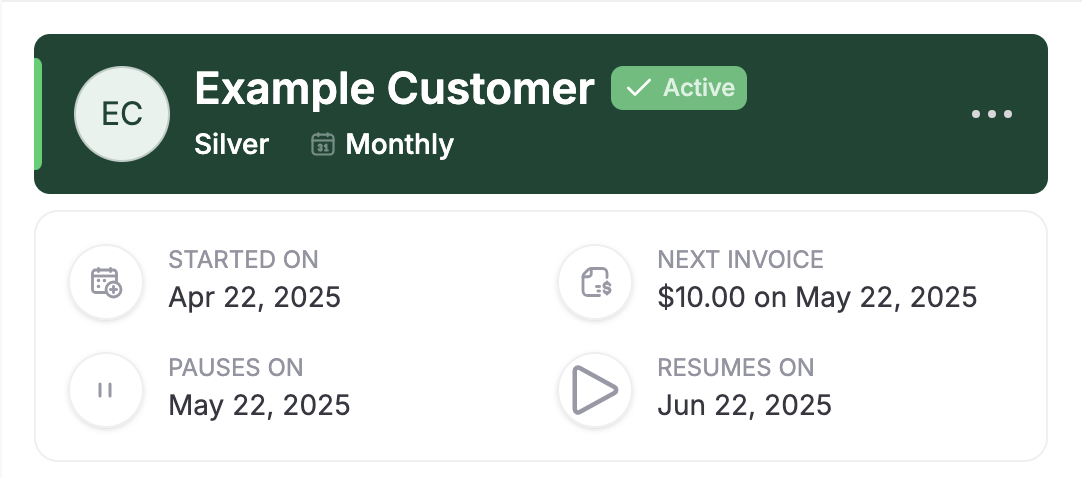Click the EC customer avatar

(x=122, y=114)
